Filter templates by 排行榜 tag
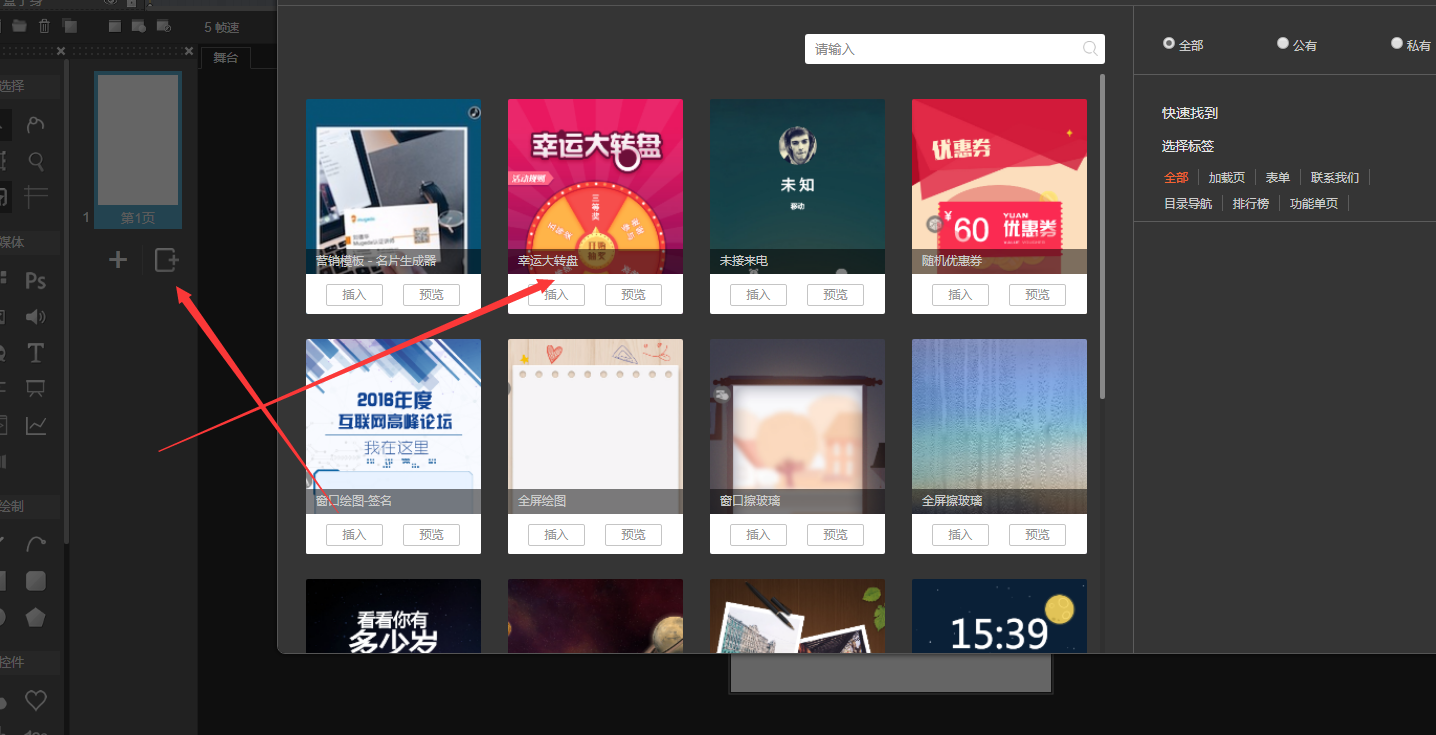 1251,203
